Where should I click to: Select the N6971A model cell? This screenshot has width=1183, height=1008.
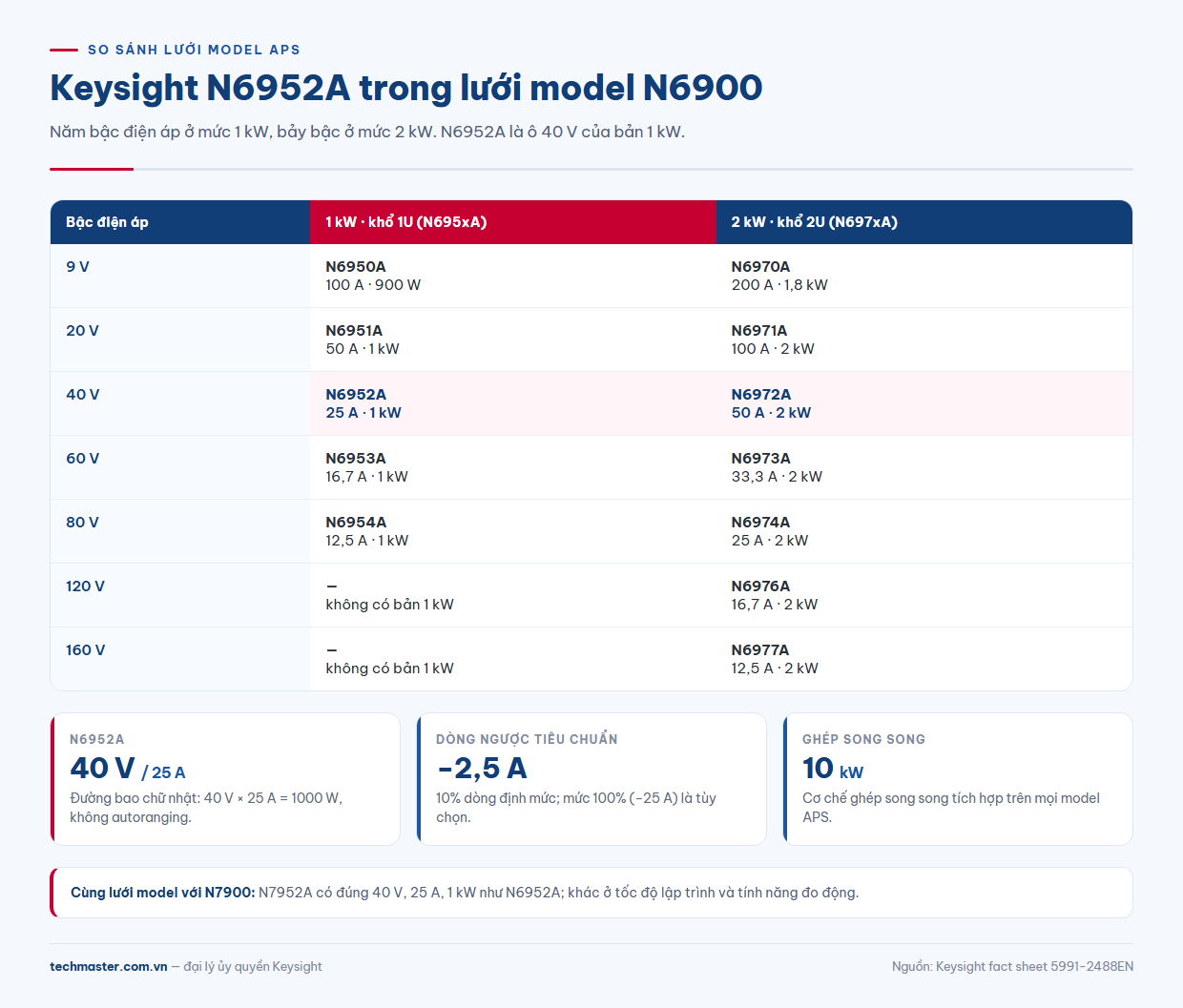click(924, 339)
